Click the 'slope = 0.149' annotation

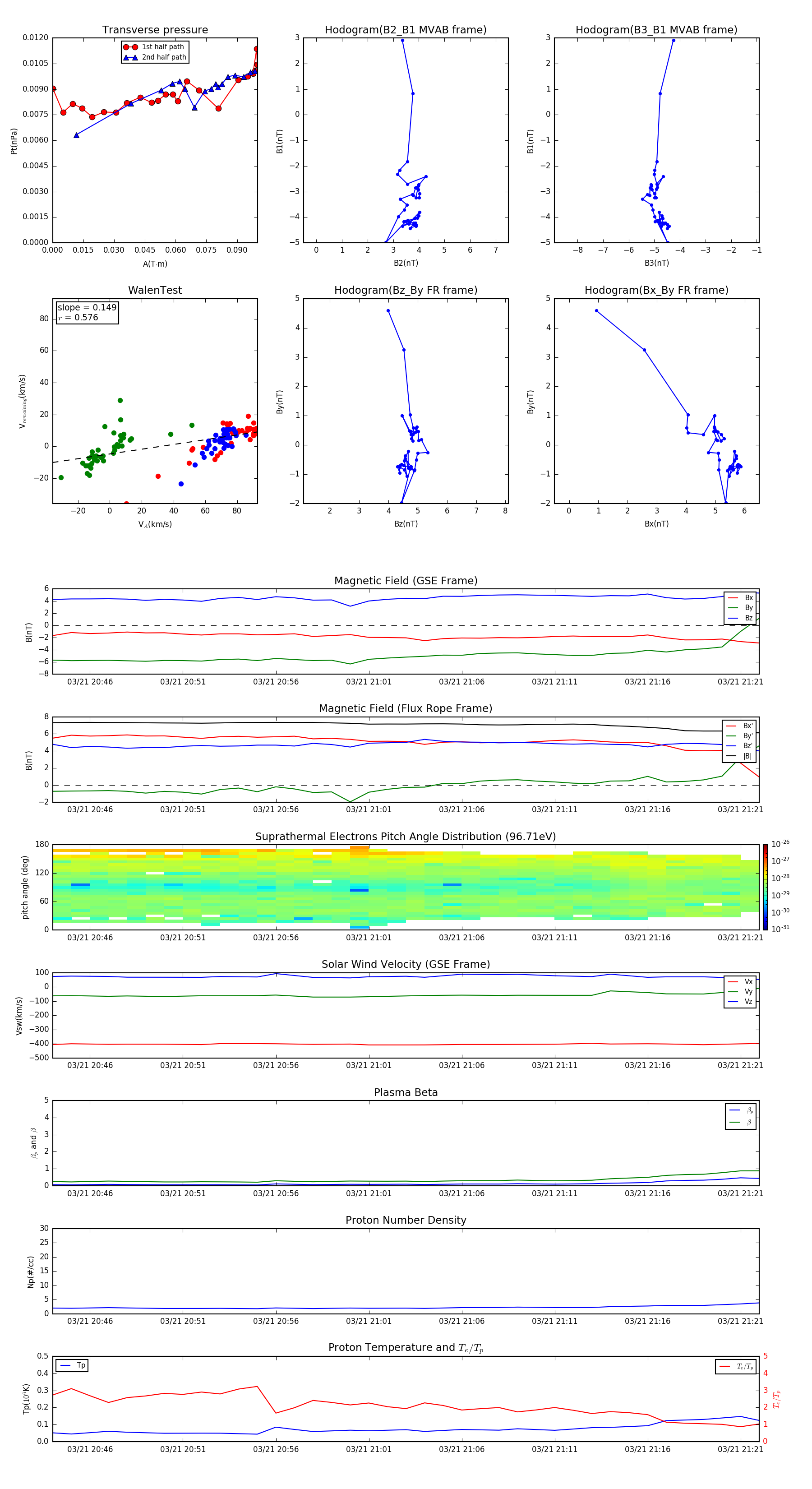click(x=87, y=308)
